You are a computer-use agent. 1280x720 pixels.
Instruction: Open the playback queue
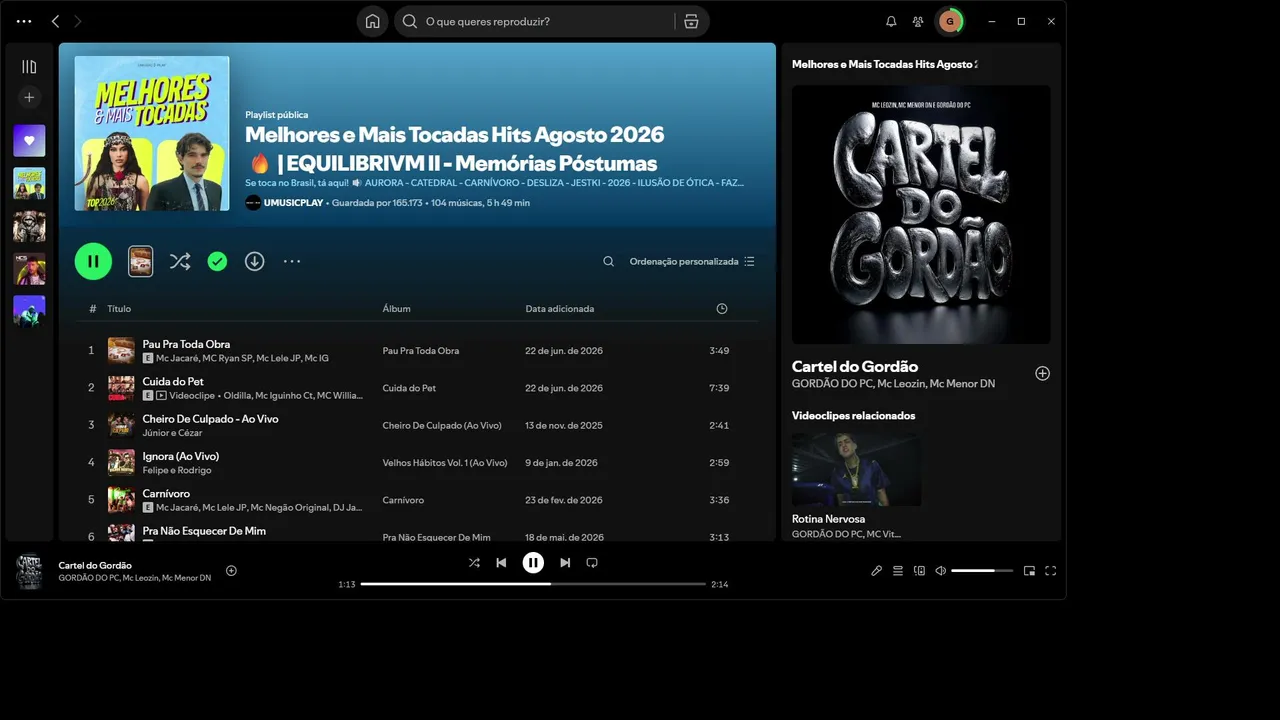[898, 571]
